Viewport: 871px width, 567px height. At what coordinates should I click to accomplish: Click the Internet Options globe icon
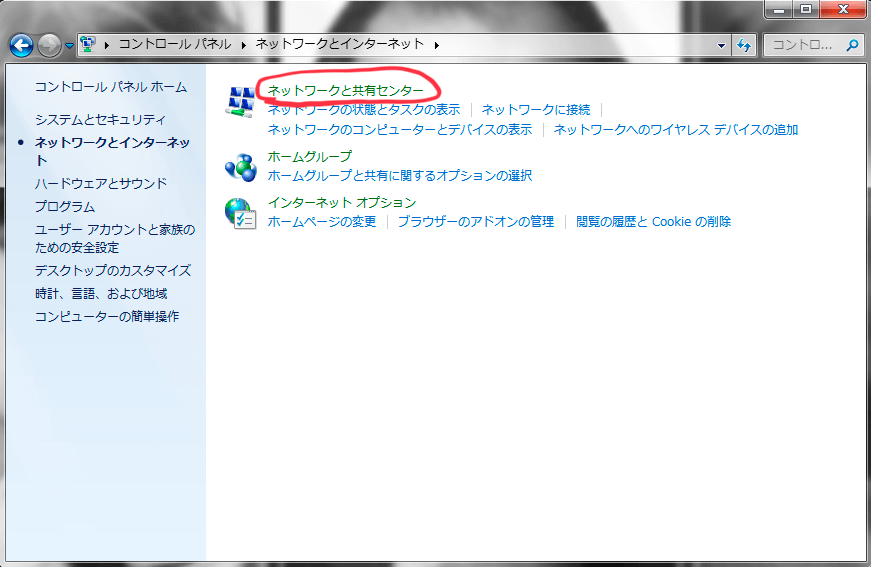[x=241, y=214]
